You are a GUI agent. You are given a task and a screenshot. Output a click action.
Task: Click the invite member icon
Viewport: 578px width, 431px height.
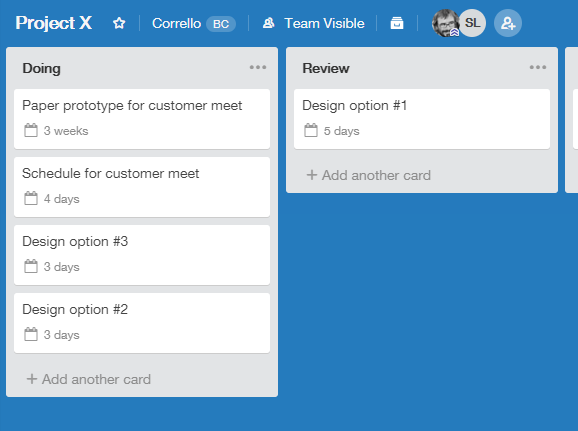point(508,23)
